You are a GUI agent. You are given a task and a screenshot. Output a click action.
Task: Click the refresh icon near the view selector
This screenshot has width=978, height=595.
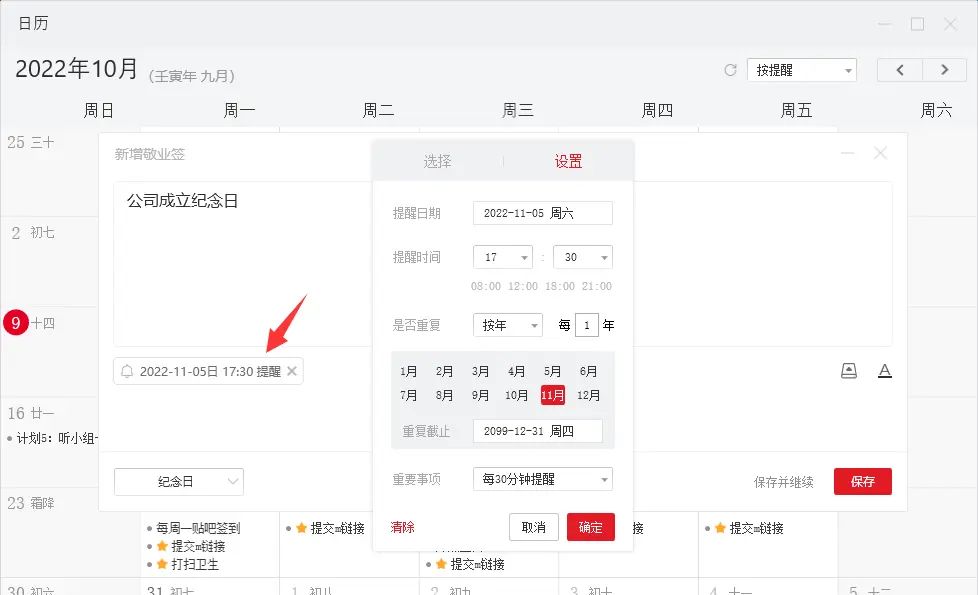tap(728, 69)
